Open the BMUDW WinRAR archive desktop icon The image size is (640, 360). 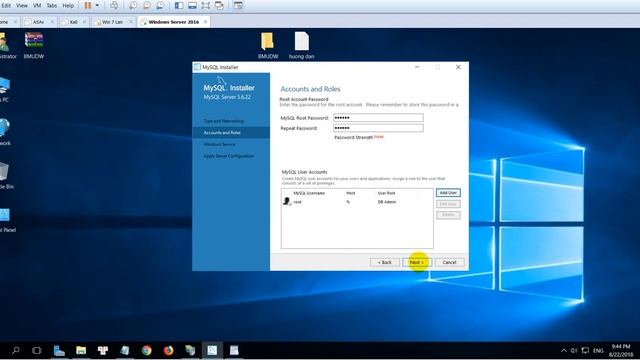point(34,45)
